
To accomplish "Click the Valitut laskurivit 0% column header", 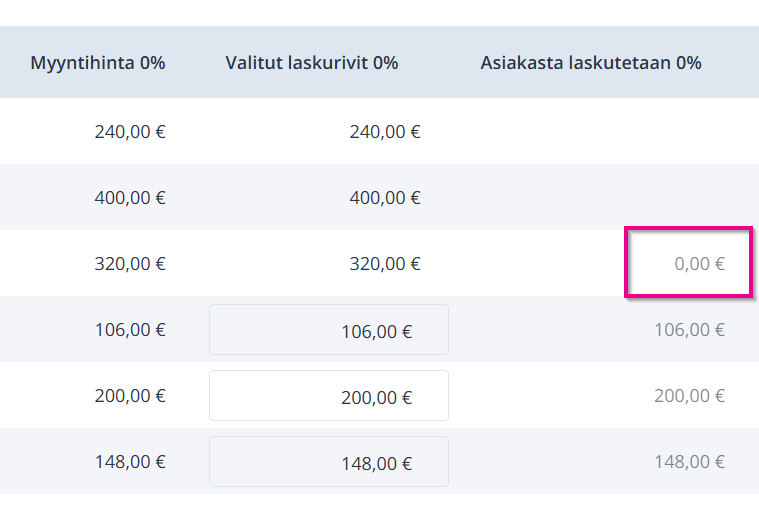I will tap(312, 63).
